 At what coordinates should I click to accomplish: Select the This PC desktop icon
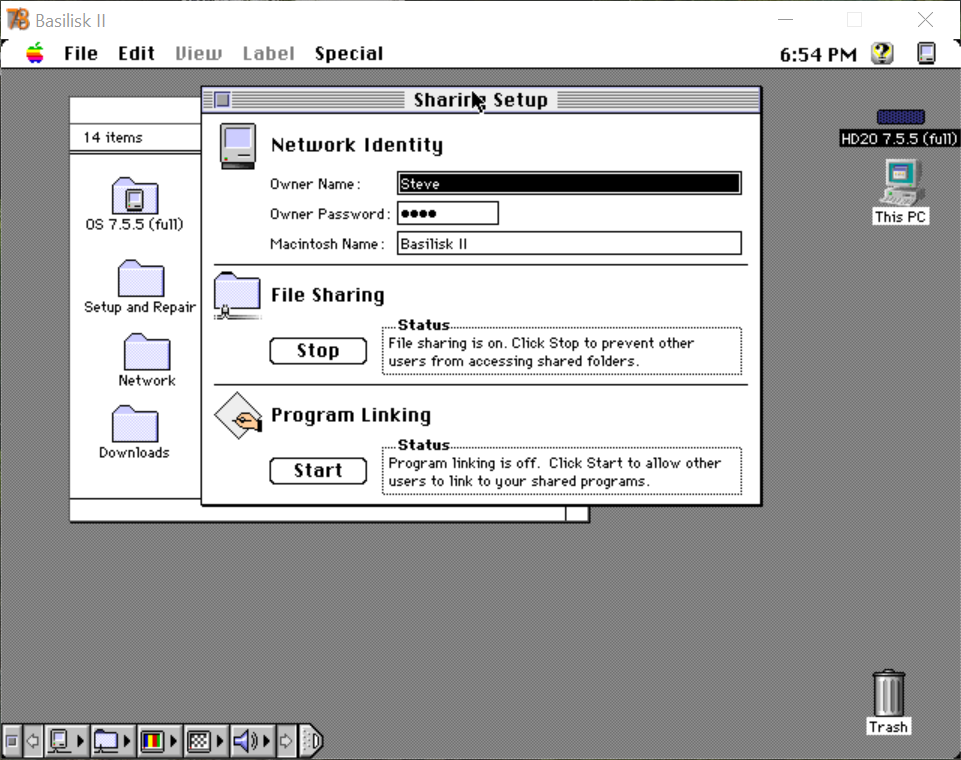(901, 182)
